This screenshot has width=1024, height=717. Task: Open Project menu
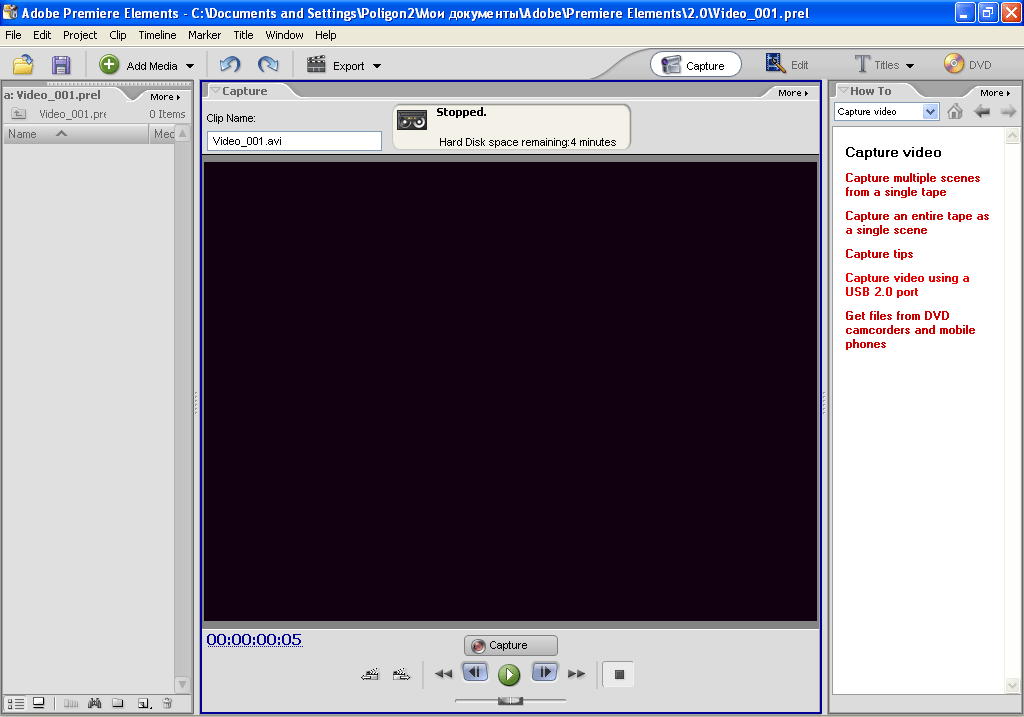coord(80,35)
